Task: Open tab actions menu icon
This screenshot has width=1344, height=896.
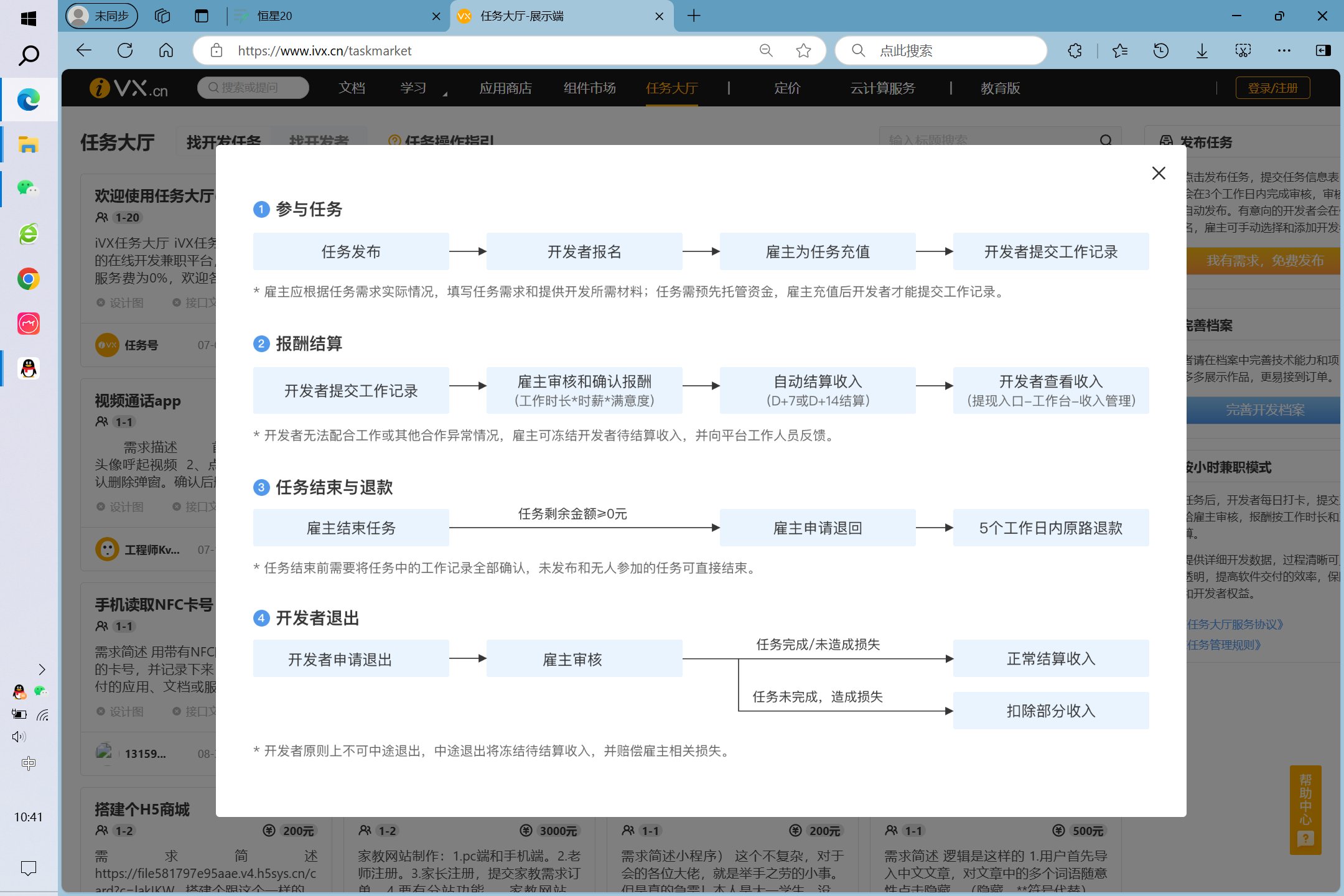Action: pos(202,16)
